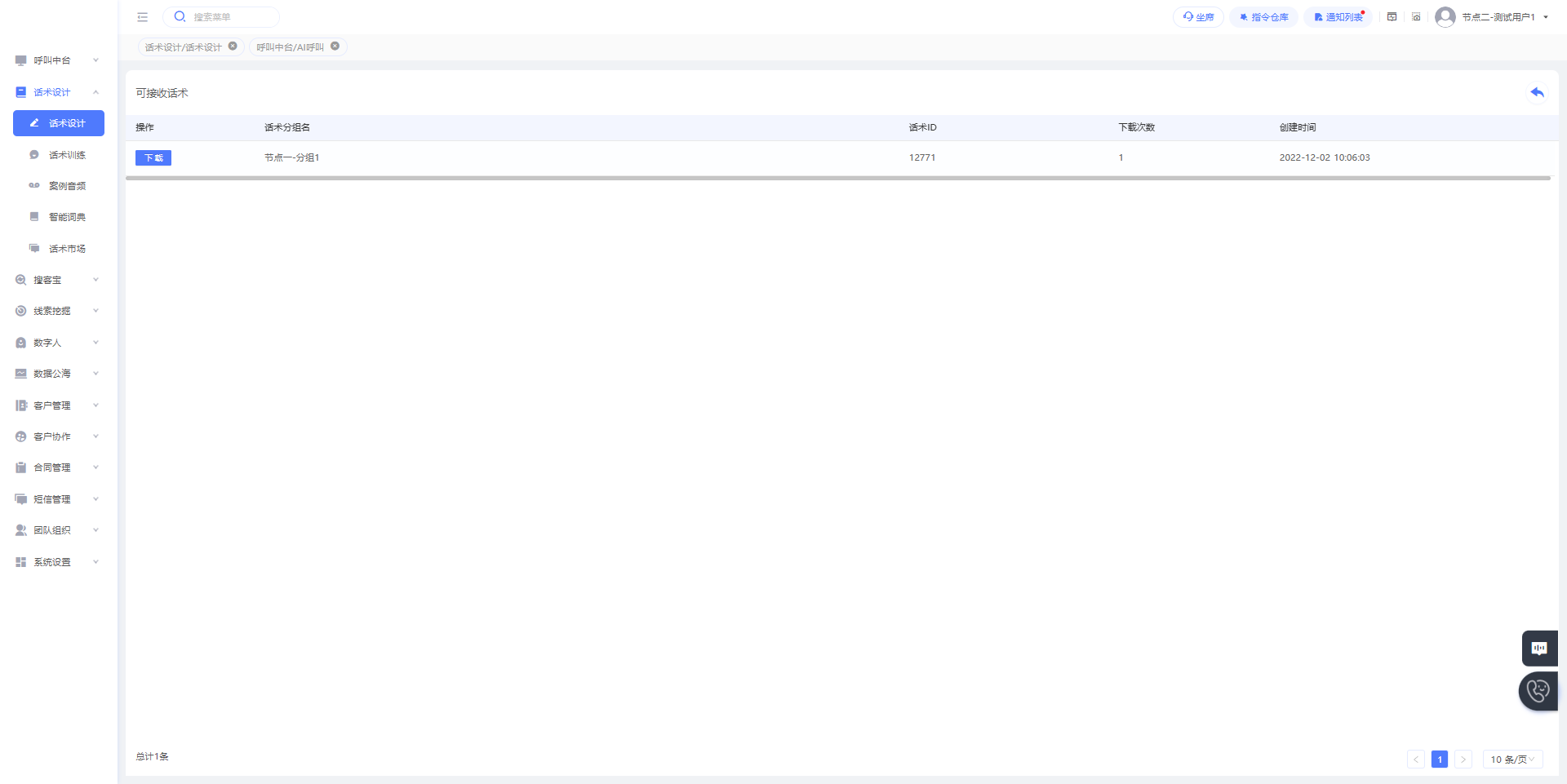Expand the 客户管理 menu chevron
Screen dimensions: 1567x784
95,405
